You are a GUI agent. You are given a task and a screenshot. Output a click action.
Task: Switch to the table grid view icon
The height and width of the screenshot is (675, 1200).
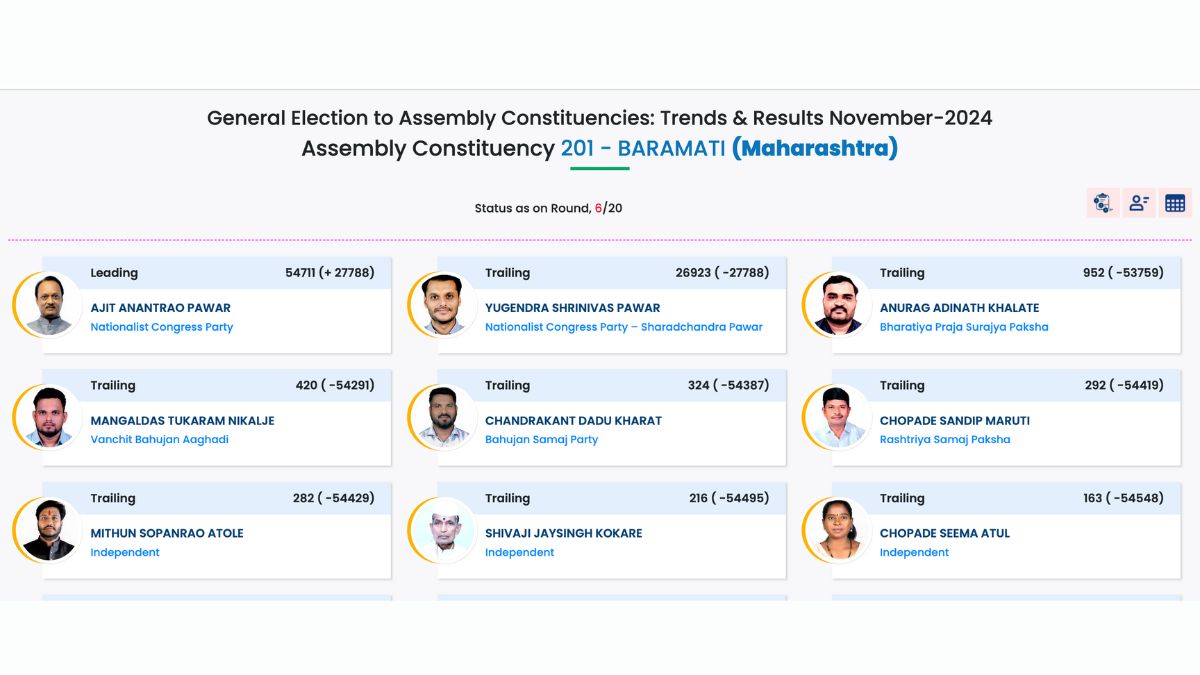[x=1175, y=203]
